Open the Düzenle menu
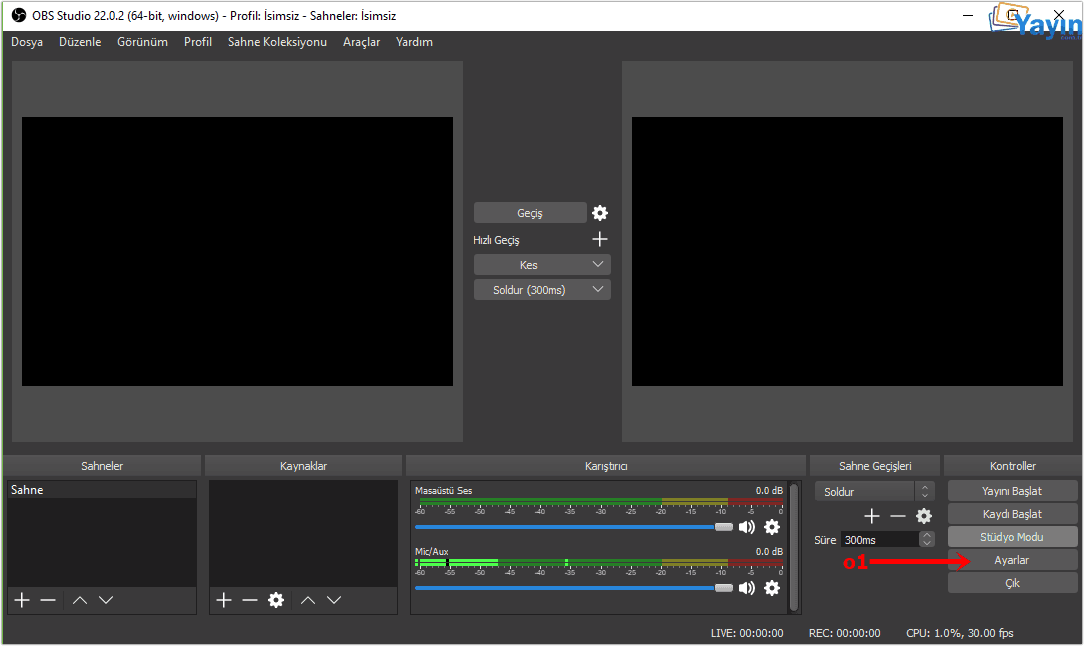The width and height of the screenshot is (1085, 647). (x=80, y=42)
